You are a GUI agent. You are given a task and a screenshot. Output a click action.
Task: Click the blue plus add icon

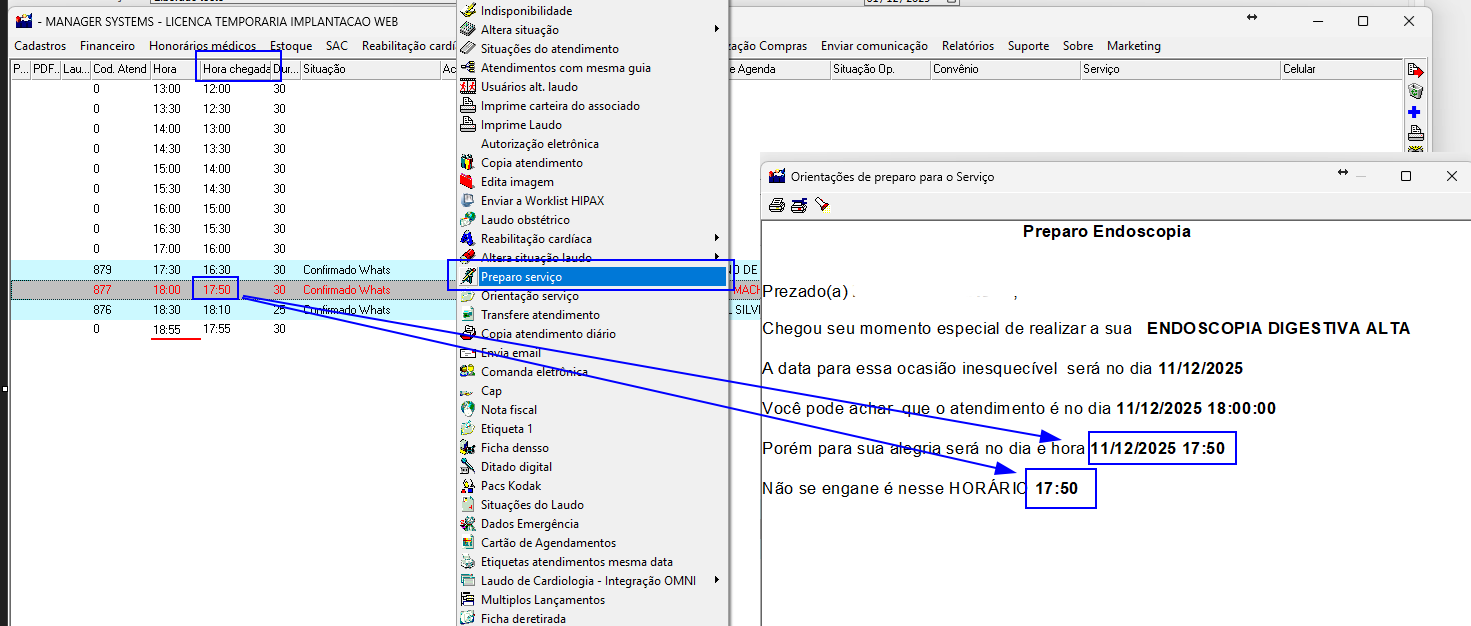coord(1415,112)
